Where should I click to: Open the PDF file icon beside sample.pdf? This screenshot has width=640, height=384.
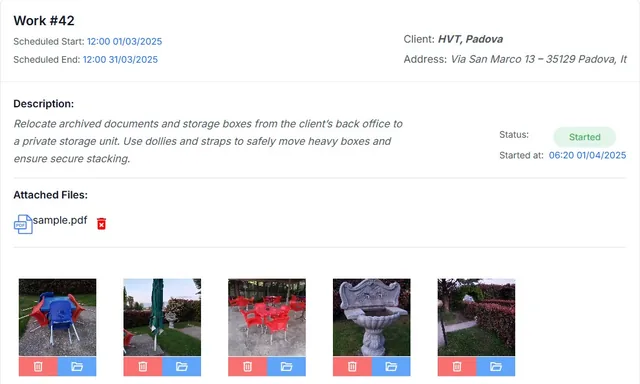[x=23, y=224]
